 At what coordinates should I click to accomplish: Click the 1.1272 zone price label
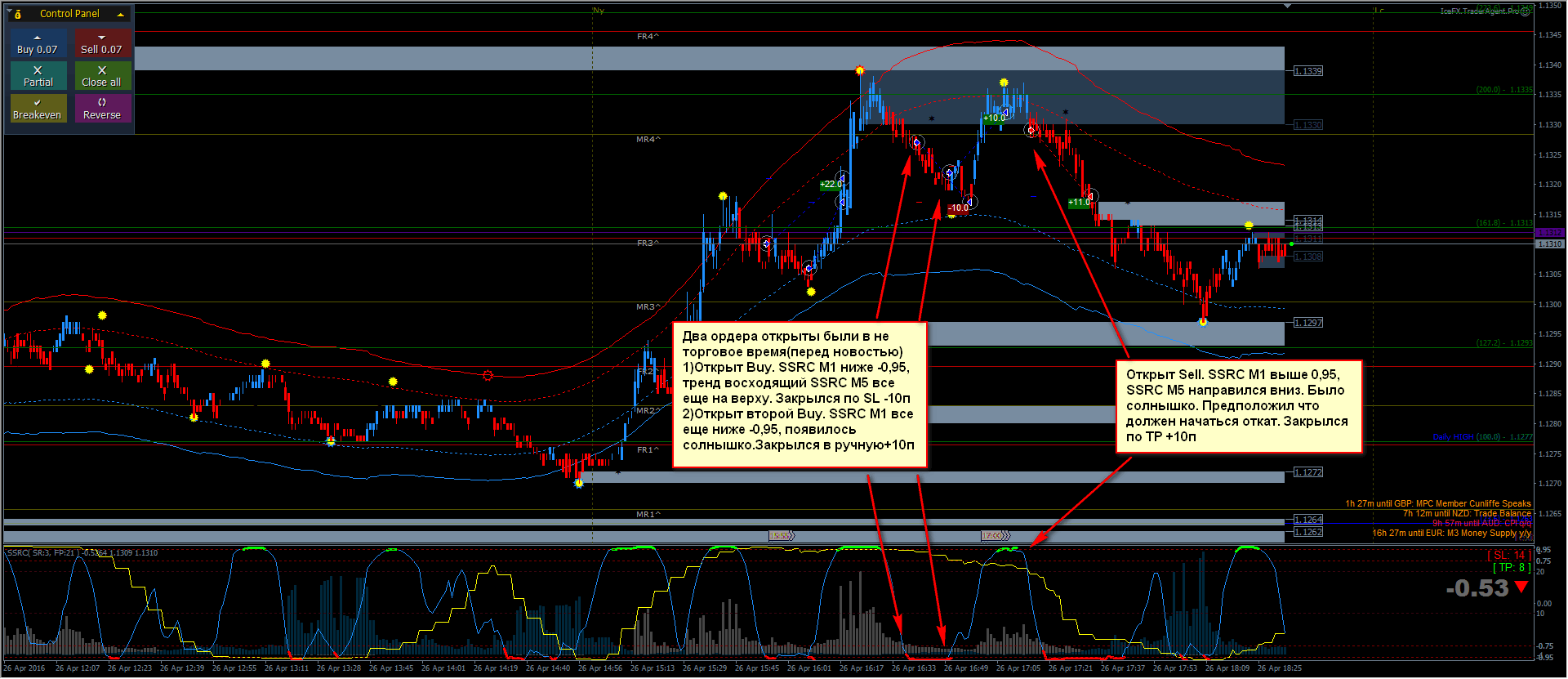coord(1308,472)
